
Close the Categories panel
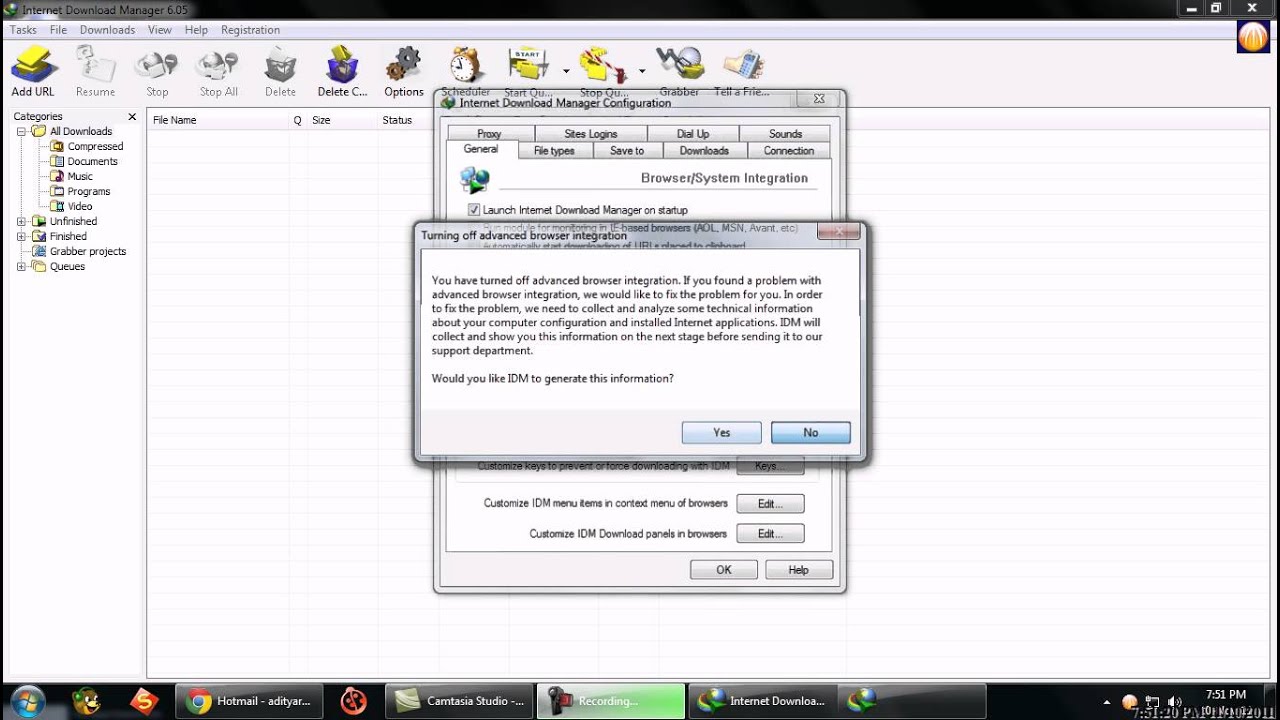click(132, 116)
